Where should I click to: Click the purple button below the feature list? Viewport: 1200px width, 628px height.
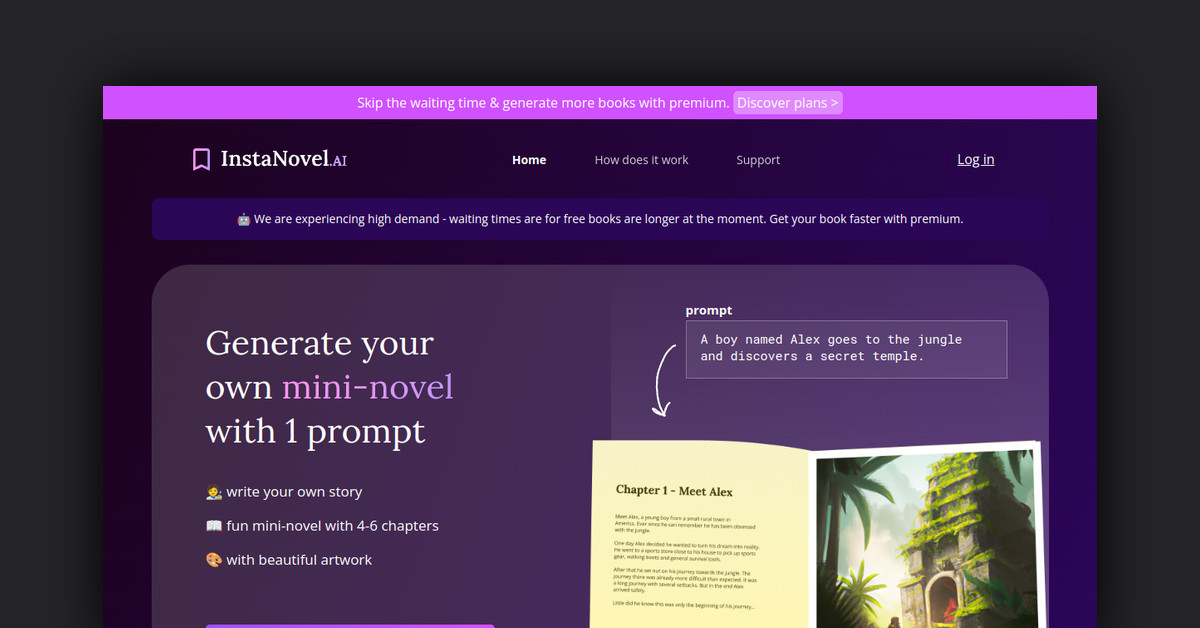point(350,625)
